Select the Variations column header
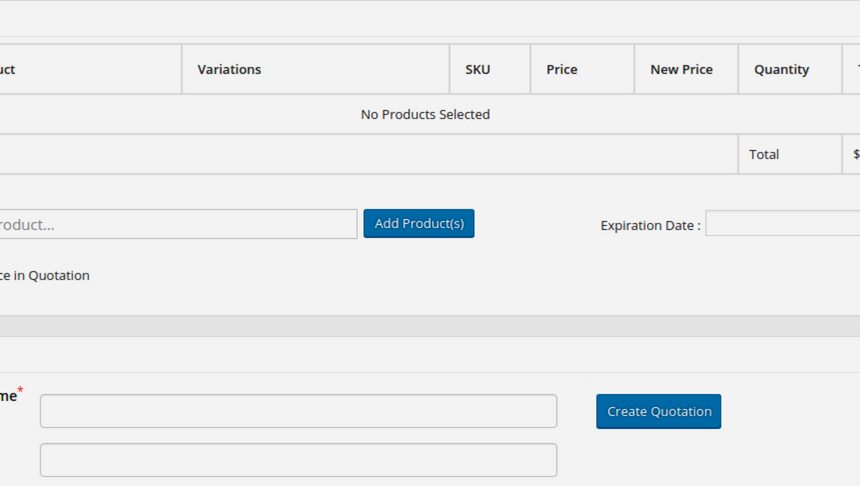The width and height of the screenshot is (860, 486). (315, 70)
